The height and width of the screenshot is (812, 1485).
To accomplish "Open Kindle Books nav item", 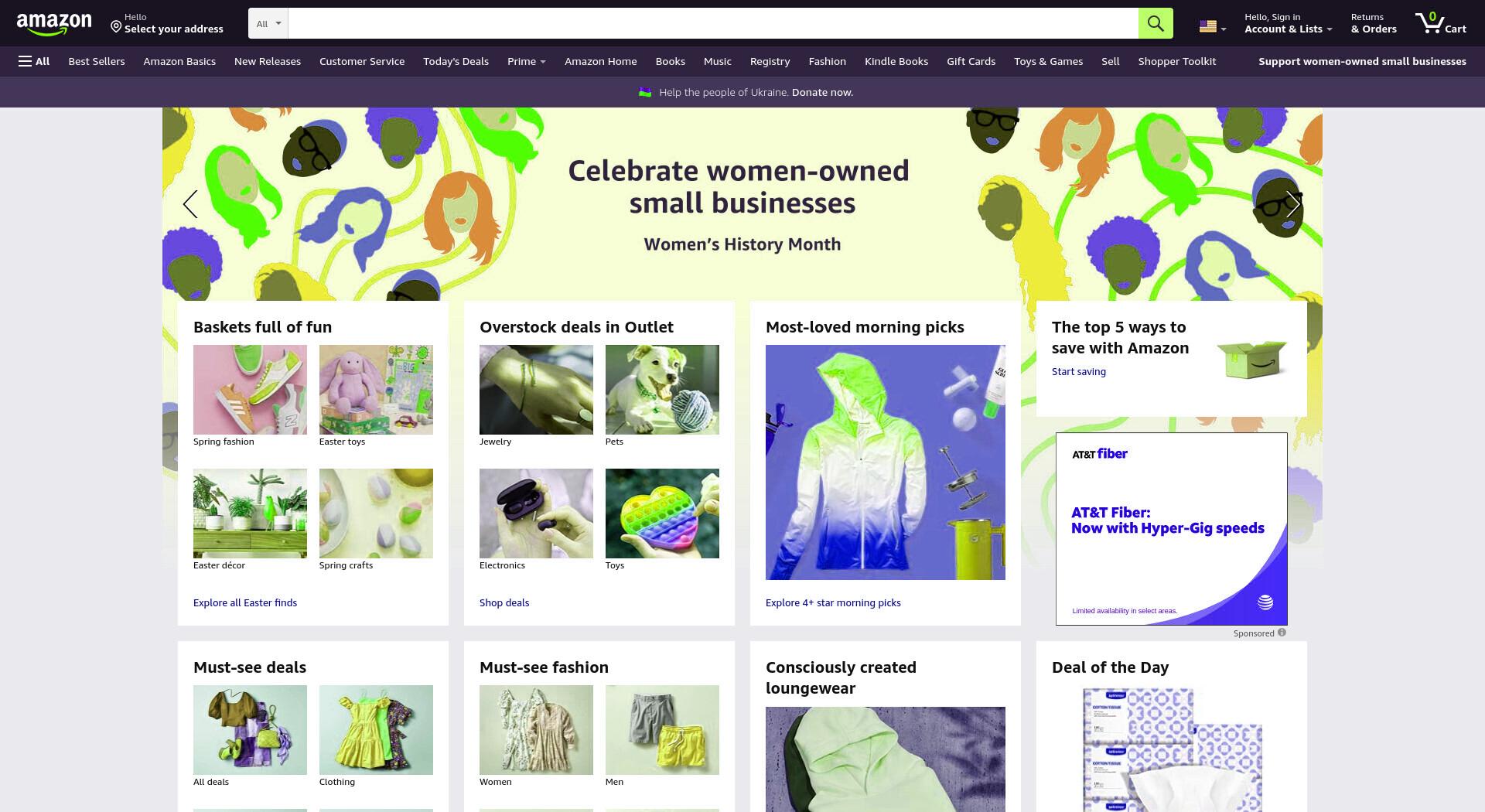I will tap(896, 61).
